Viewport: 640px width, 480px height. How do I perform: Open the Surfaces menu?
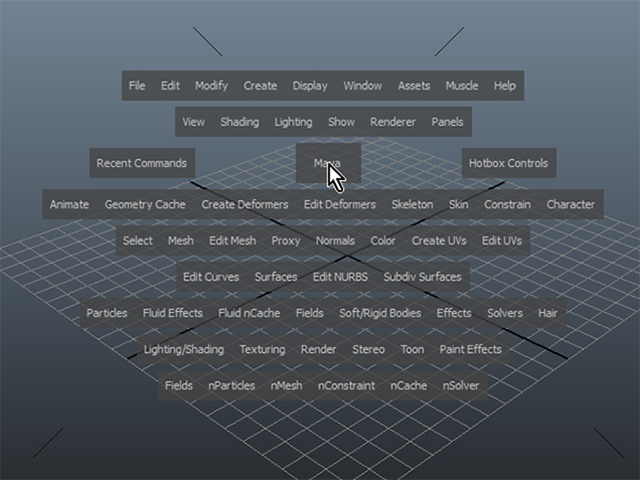point(276,277)
